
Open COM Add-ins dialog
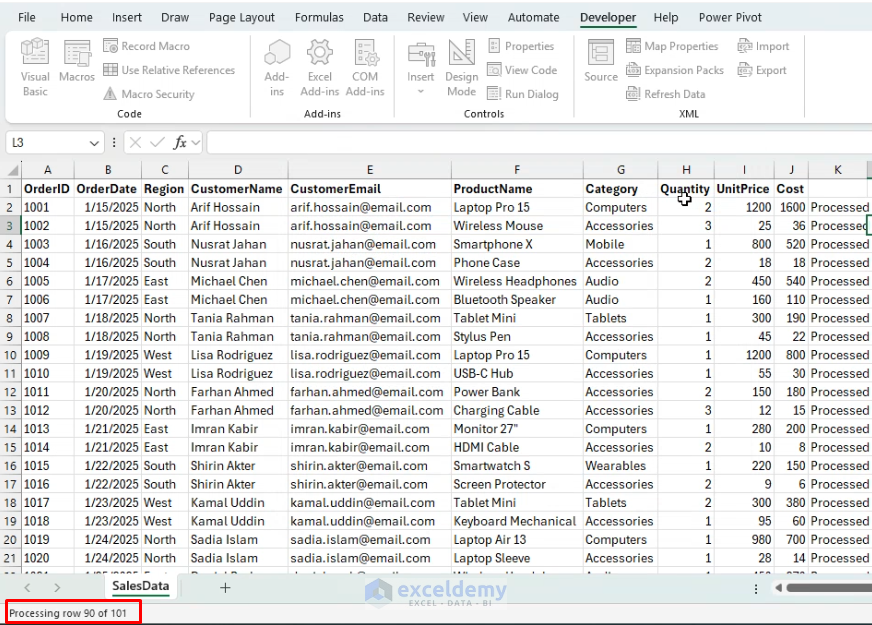[x=365, y=67]
